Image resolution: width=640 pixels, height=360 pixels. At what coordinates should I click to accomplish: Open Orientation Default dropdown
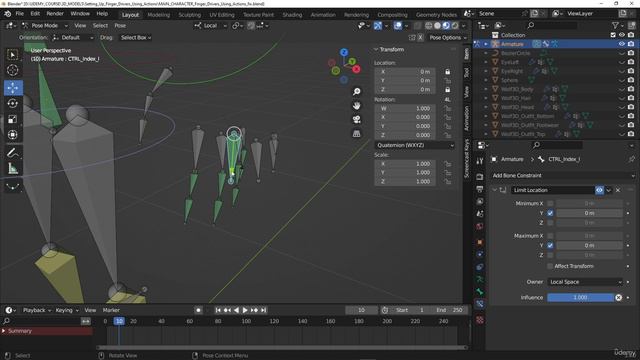73,38
